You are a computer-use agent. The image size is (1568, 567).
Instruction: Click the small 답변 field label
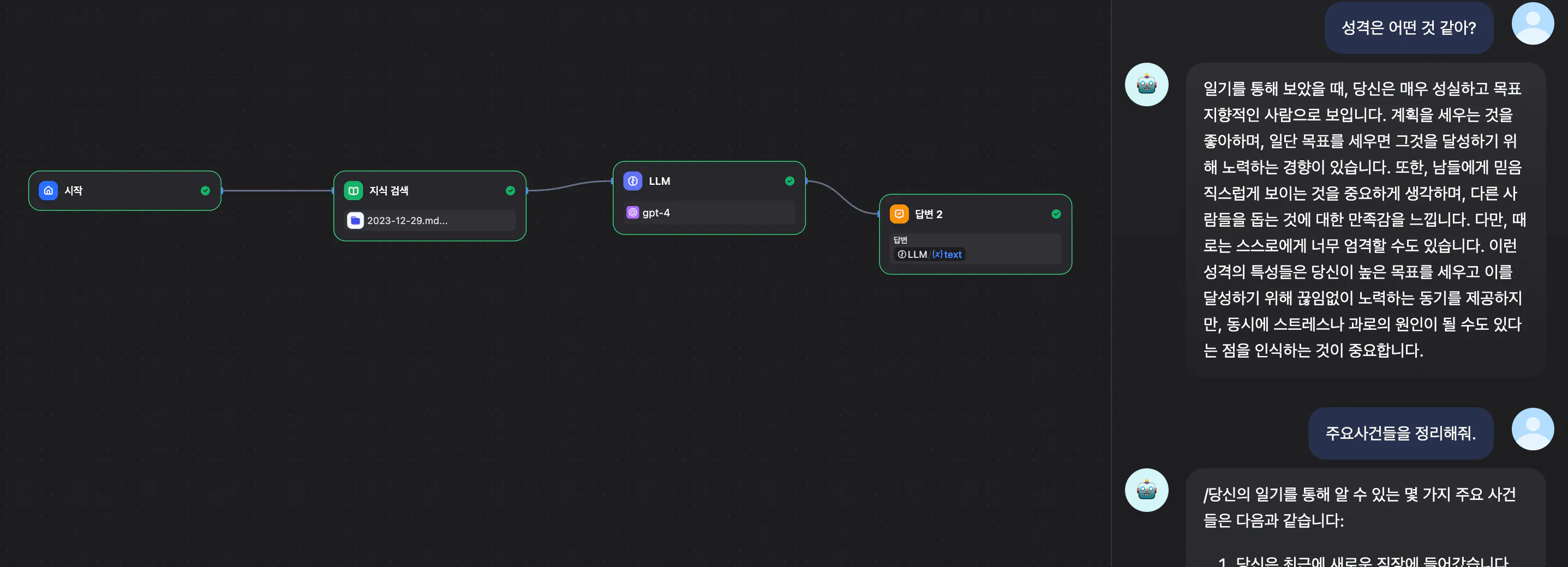[x=900, y=240]
